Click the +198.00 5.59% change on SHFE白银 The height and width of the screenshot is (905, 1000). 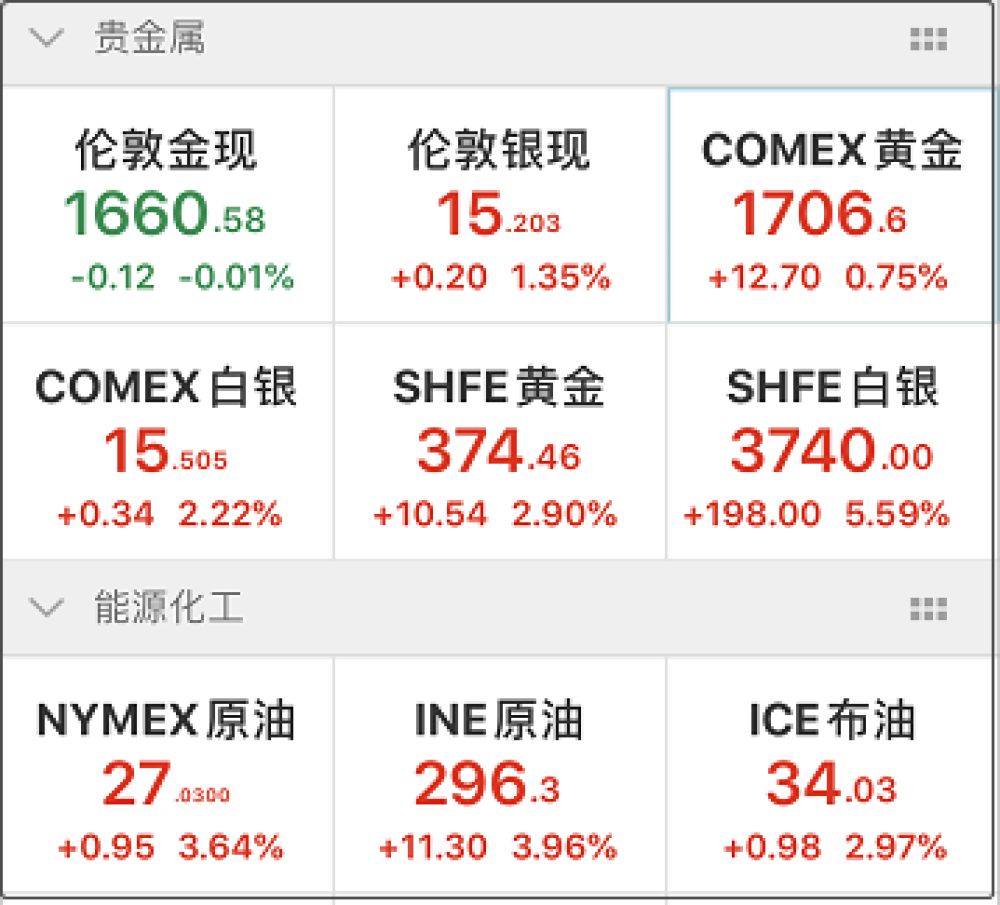coord(816,513)
